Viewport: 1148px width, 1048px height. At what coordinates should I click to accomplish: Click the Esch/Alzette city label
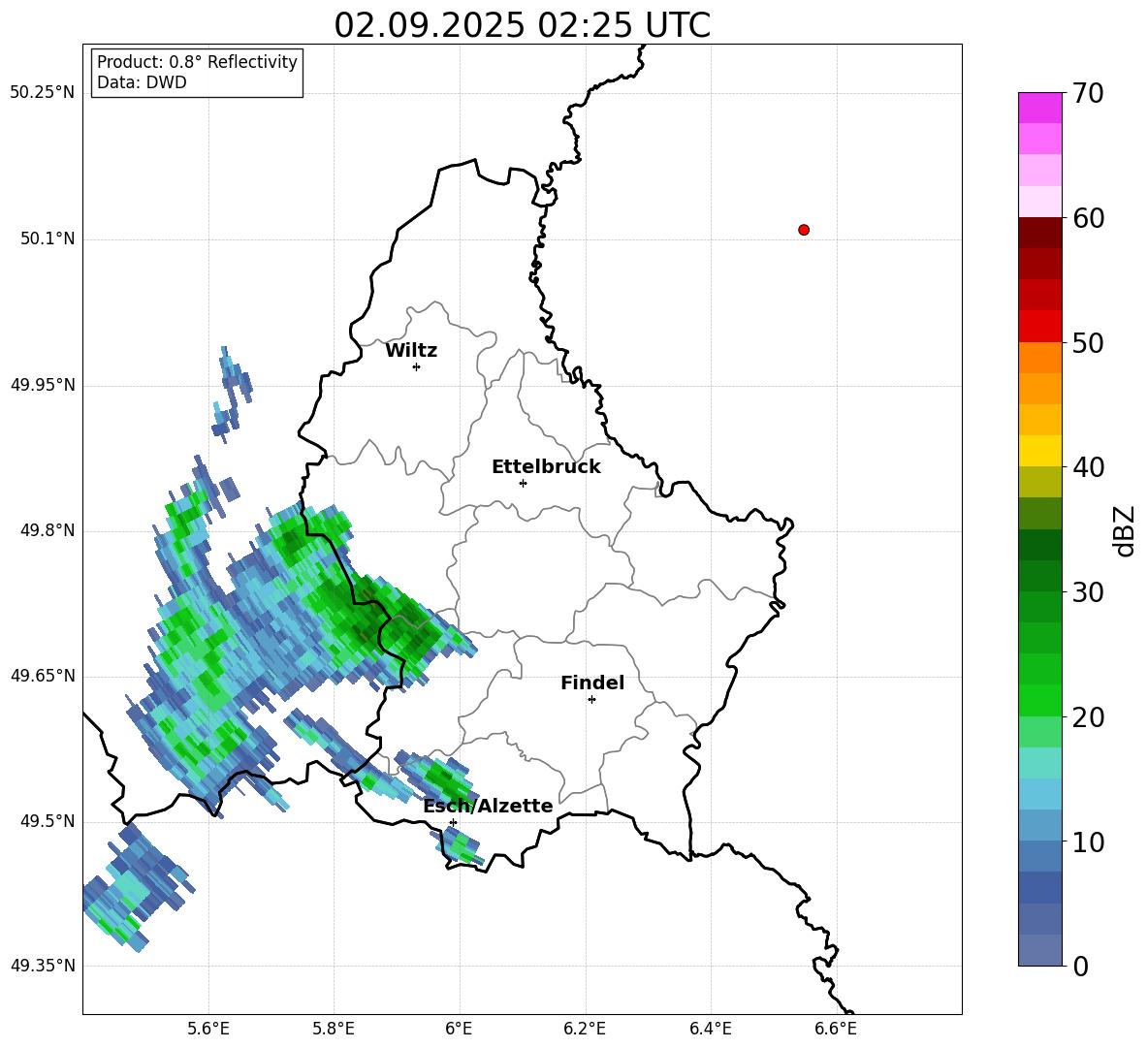pos(489,807)
